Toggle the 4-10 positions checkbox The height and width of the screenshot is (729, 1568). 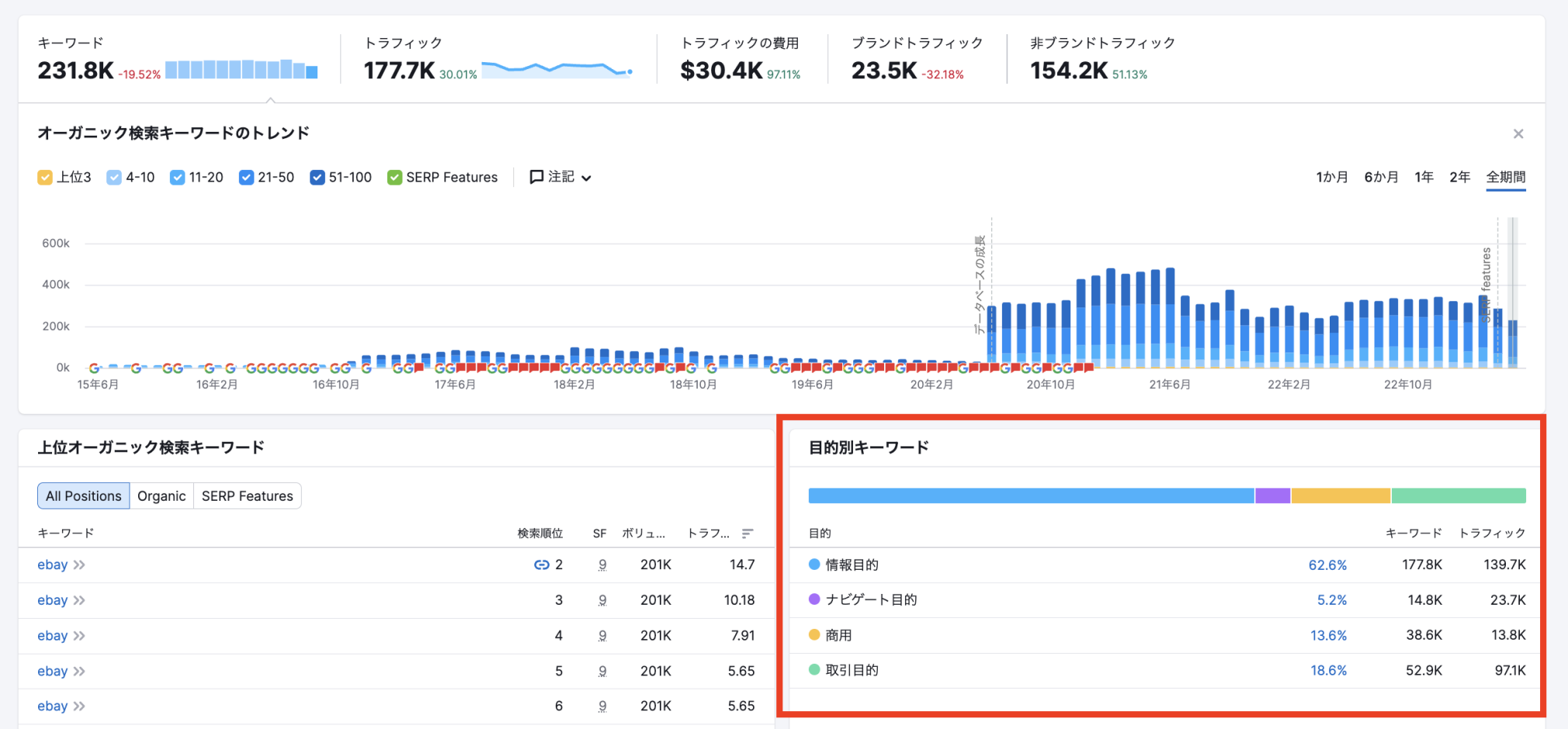[114, 177]
